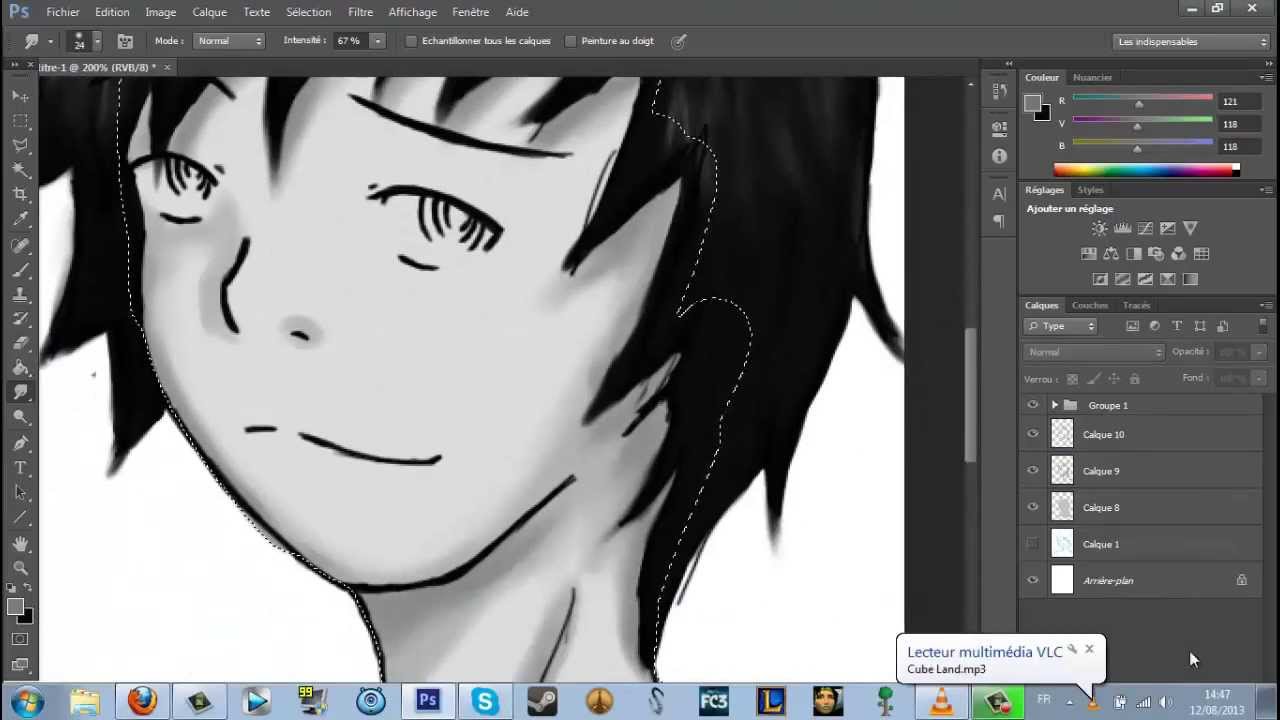Add a Levels adjustment
Viewport: 1280px width, 720px height.
click(x=1122, y=228)
